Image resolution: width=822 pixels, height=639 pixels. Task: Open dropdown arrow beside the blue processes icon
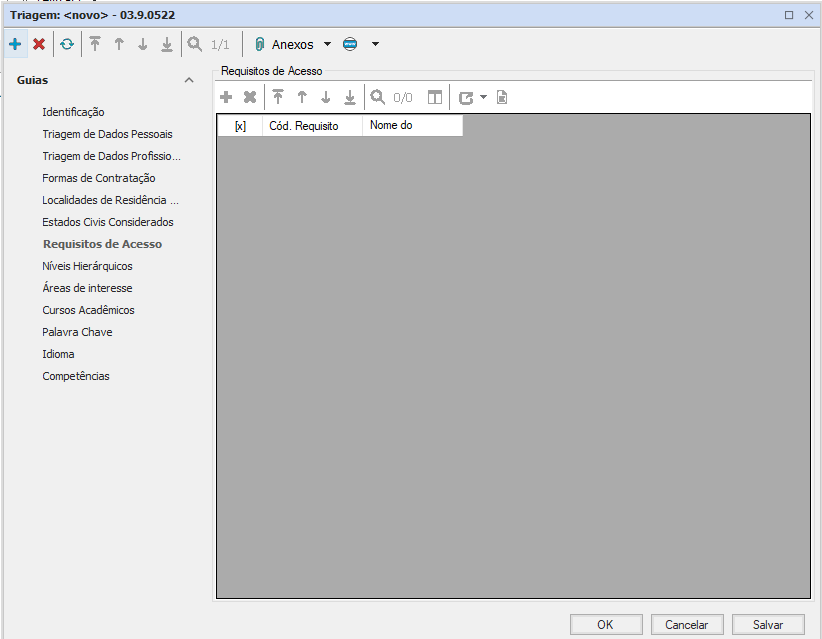[x=375, y=44]
